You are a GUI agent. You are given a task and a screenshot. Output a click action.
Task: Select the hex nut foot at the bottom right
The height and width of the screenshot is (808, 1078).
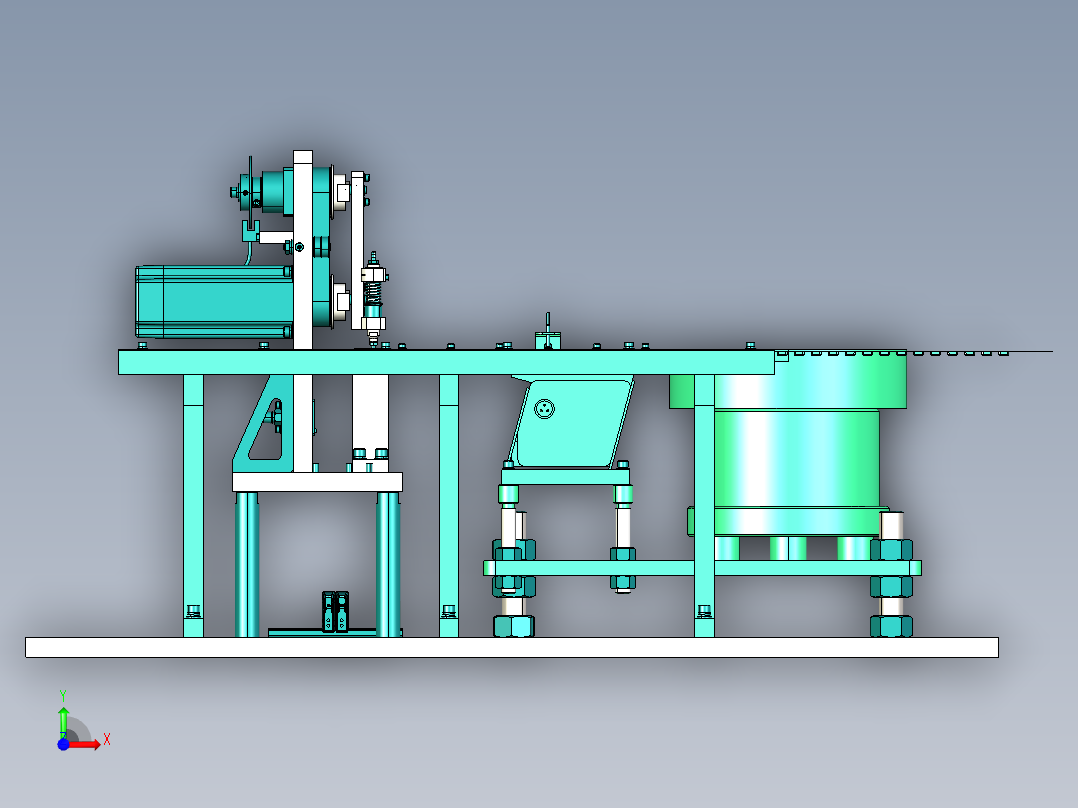(x=891, y=626)
